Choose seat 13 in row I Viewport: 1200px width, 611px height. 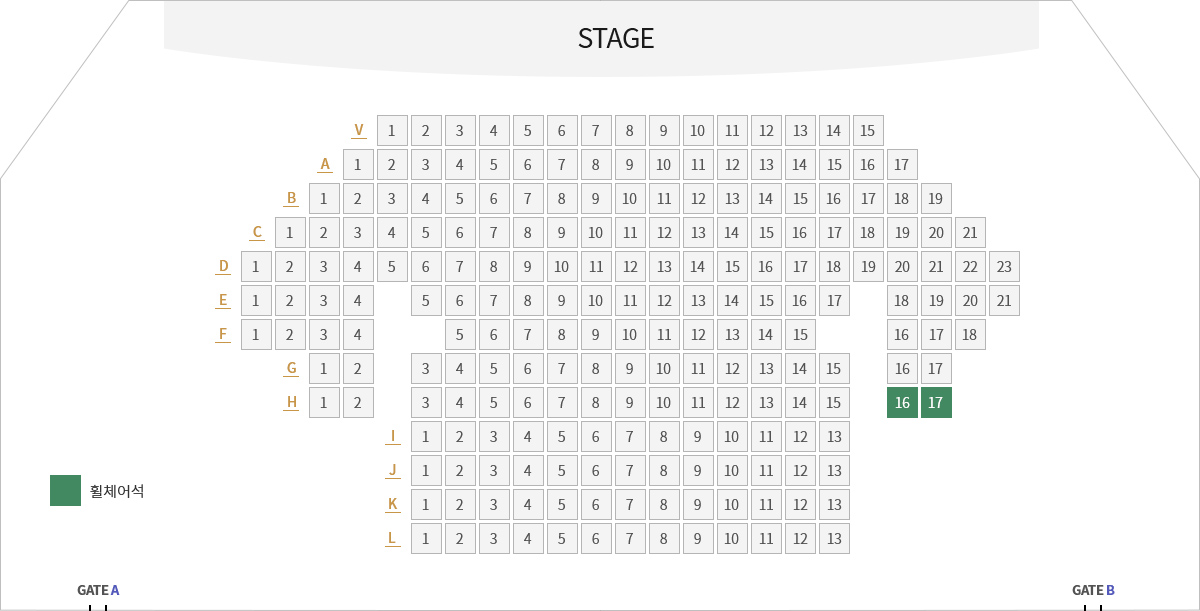pyautogui.click(x=834, y=437)
